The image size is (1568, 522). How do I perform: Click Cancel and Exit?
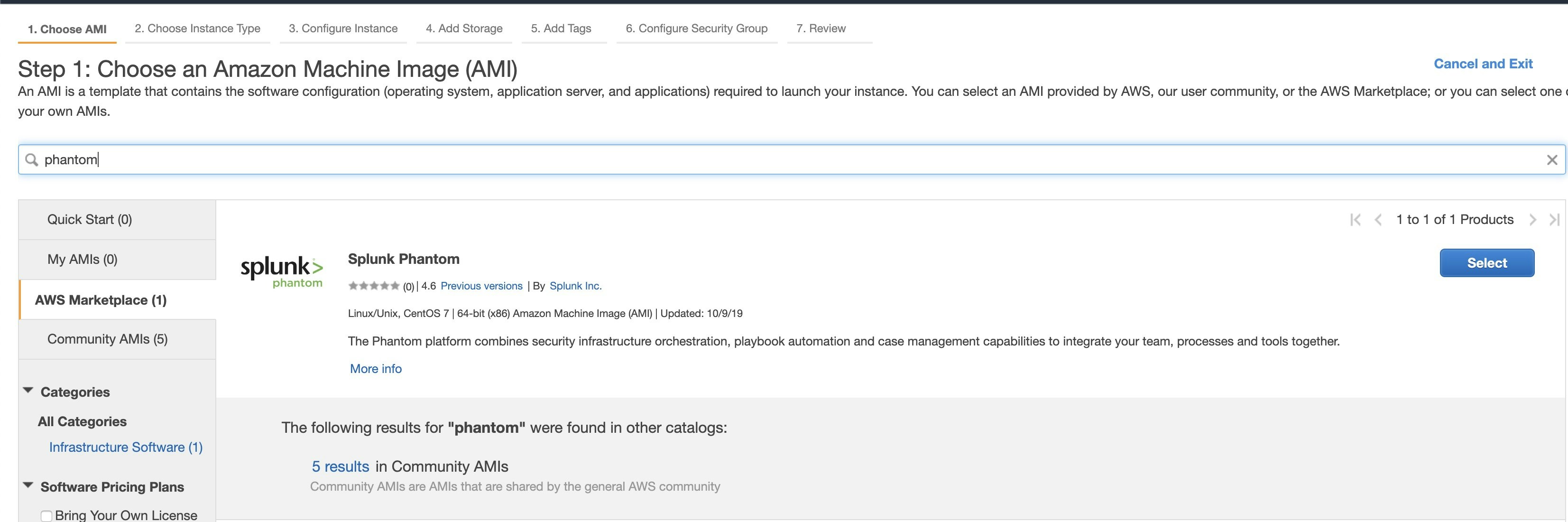pyautogui.click(x=1483, y=64)
